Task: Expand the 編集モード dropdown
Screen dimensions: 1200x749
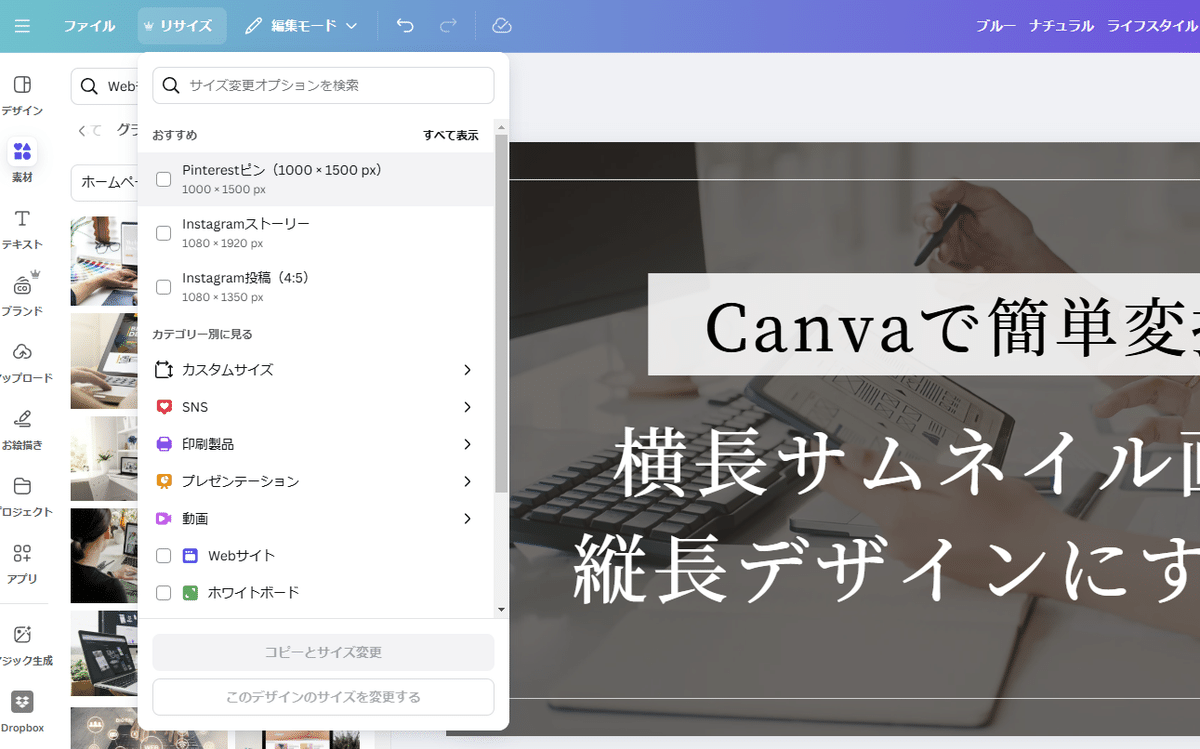Action: coord(301,26)
